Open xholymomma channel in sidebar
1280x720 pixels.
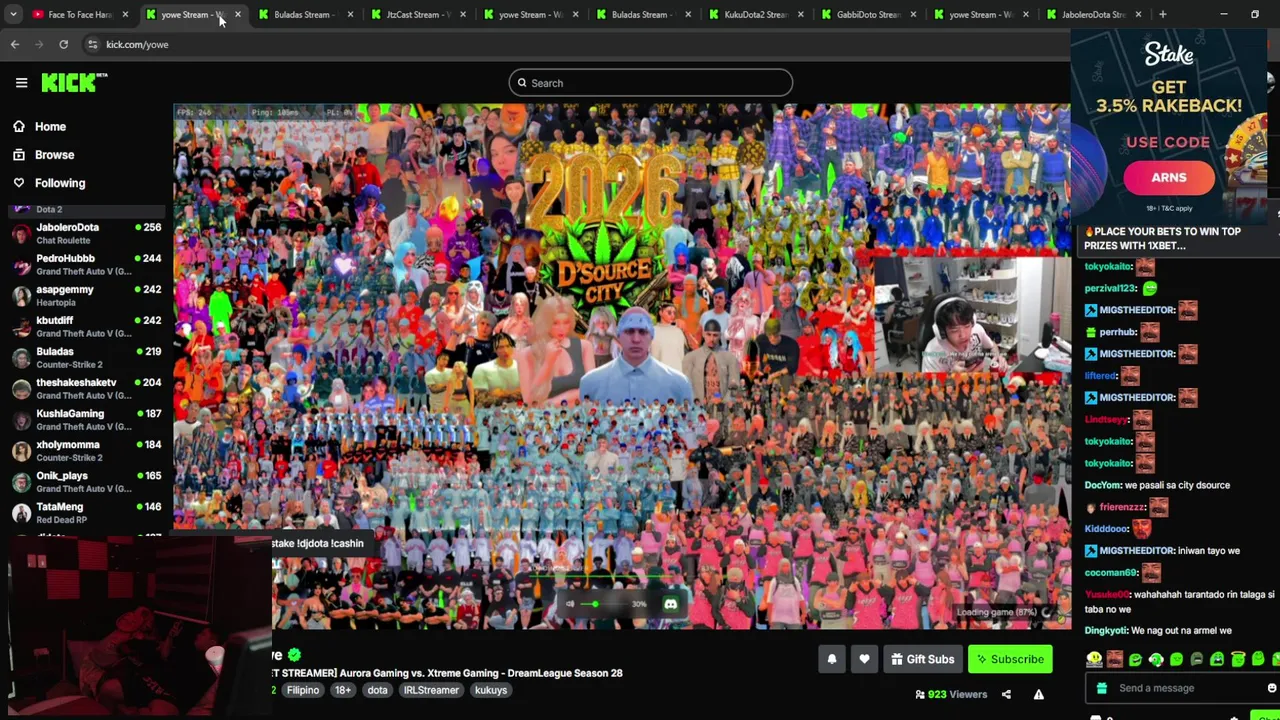pyautogui.click(x=86, y=450)
